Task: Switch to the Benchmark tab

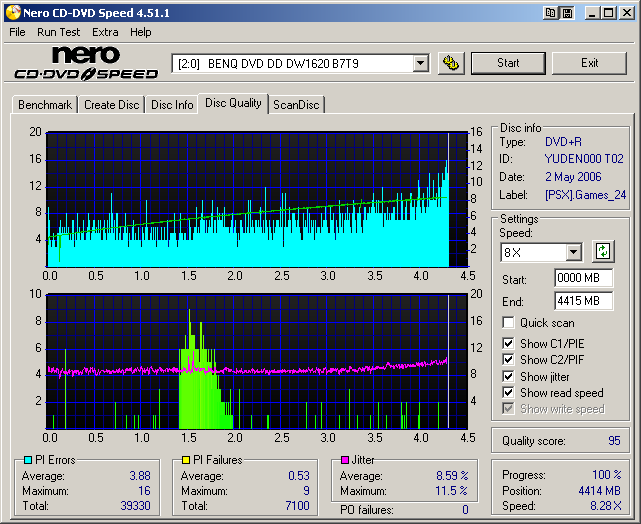Action: 45,105
